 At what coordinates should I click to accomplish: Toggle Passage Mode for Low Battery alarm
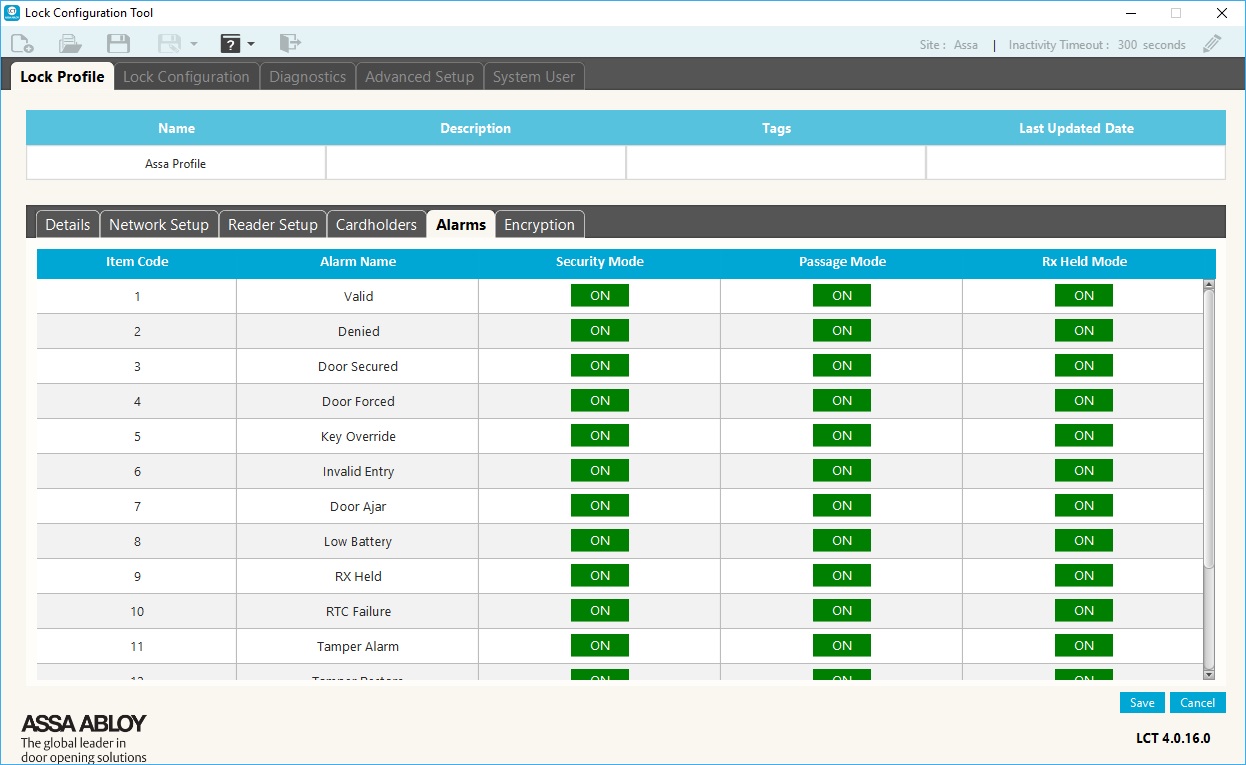tap(842, 541)
